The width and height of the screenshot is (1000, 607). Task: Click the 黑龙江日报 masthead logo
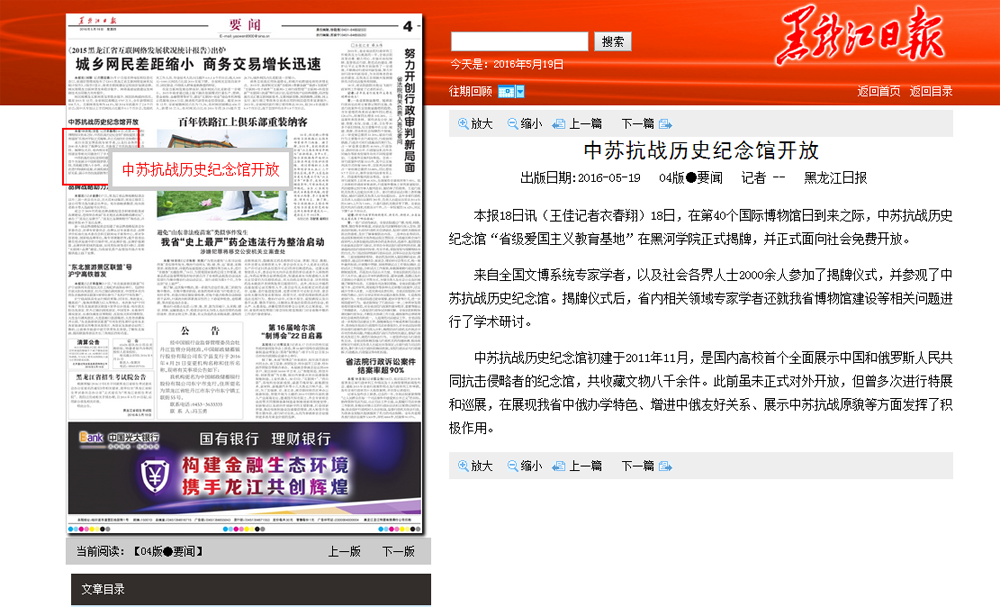click(x=858, y=40)
